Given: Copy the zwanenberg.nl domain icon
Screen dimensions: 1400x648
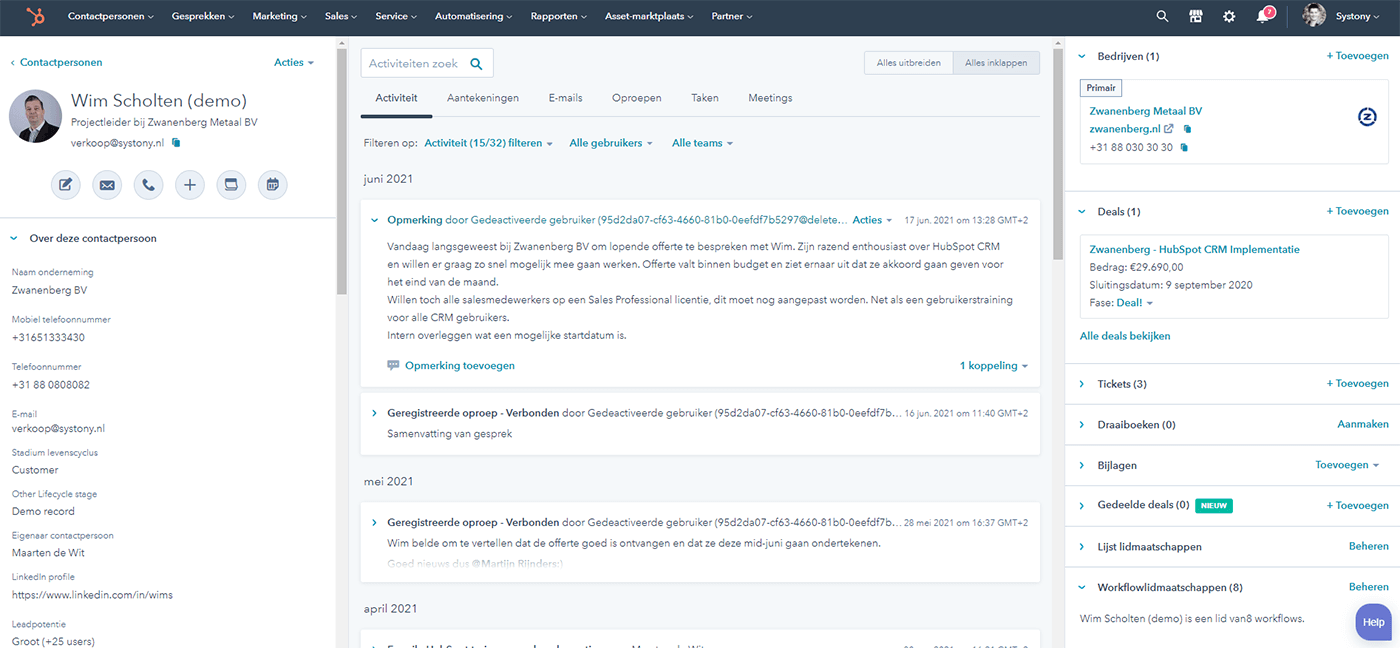Looking at the screenshot, I should coord(1187,129).
